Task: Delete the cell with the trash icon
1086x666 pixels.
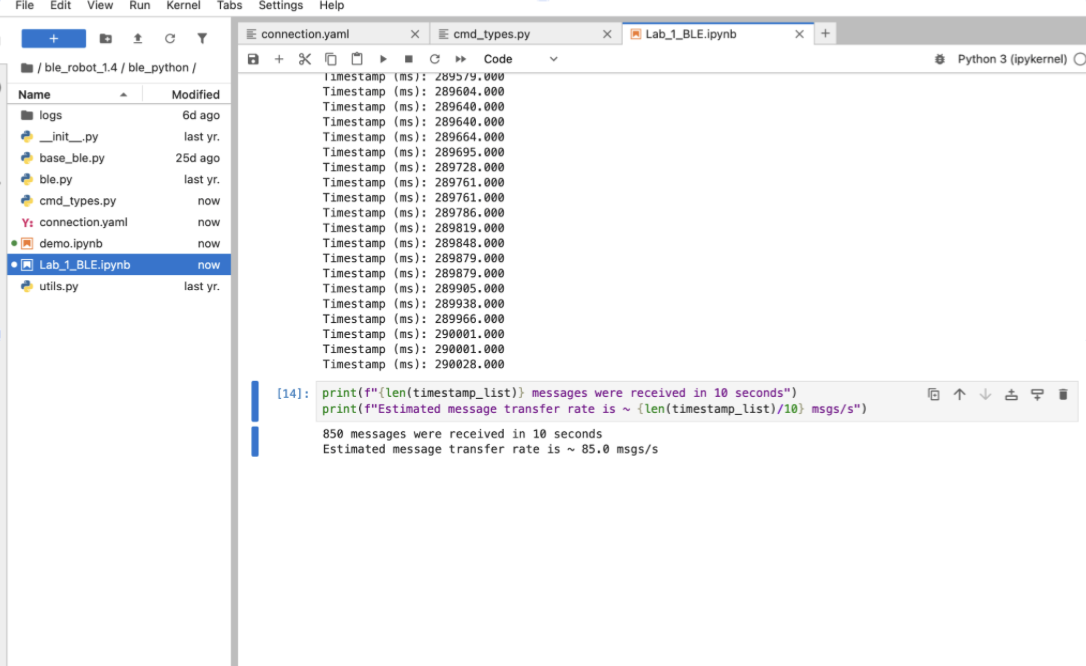Action: pos(1063,395)
